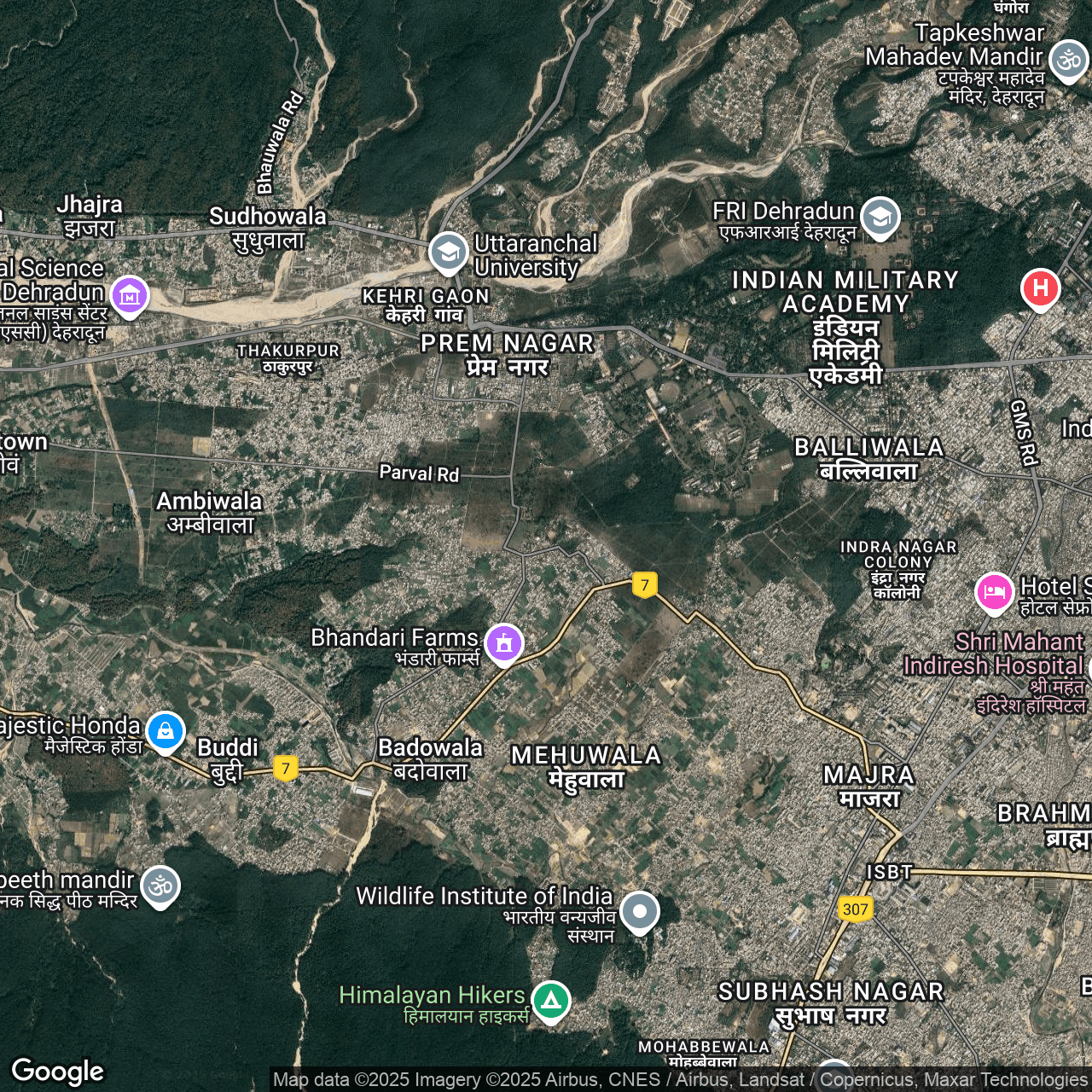
Task: Click highway 7 shield near Buddi
Action: 285,768
